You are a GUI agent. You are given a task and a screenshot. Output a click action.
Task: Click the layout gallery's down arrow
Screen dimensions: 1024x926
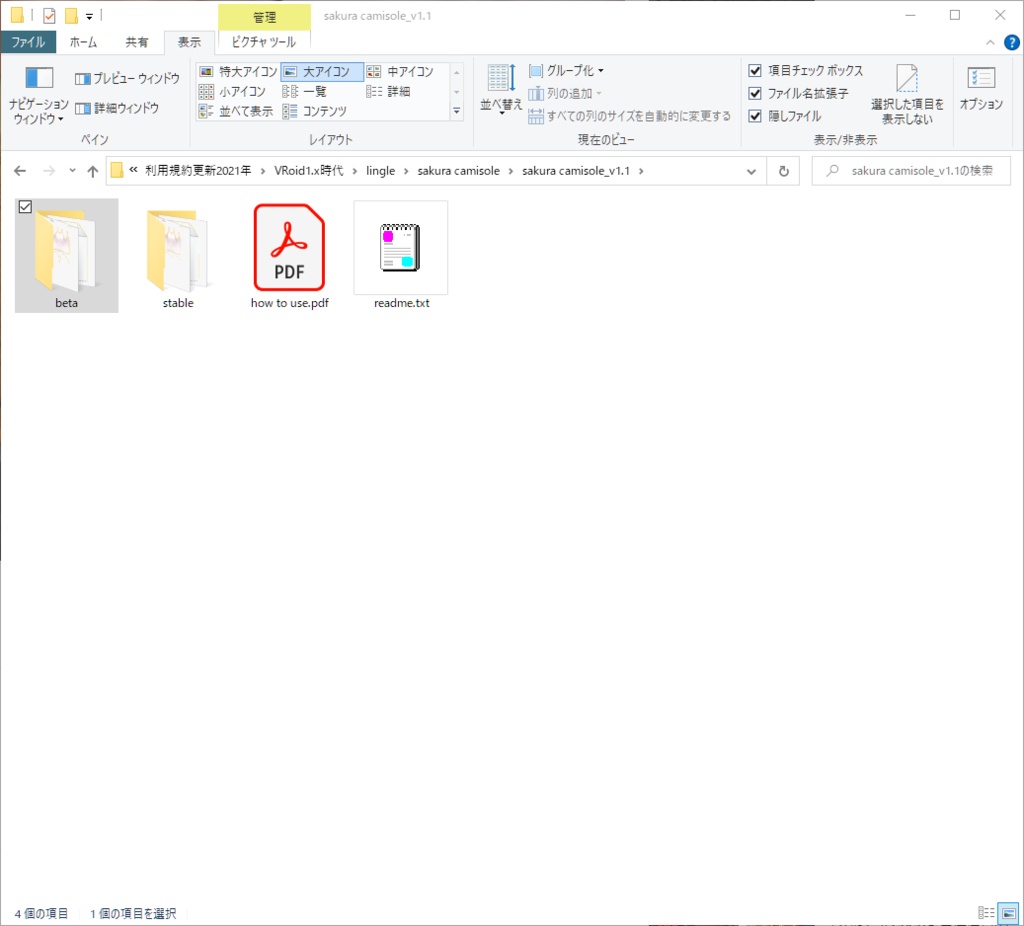[x=456, y=92]
